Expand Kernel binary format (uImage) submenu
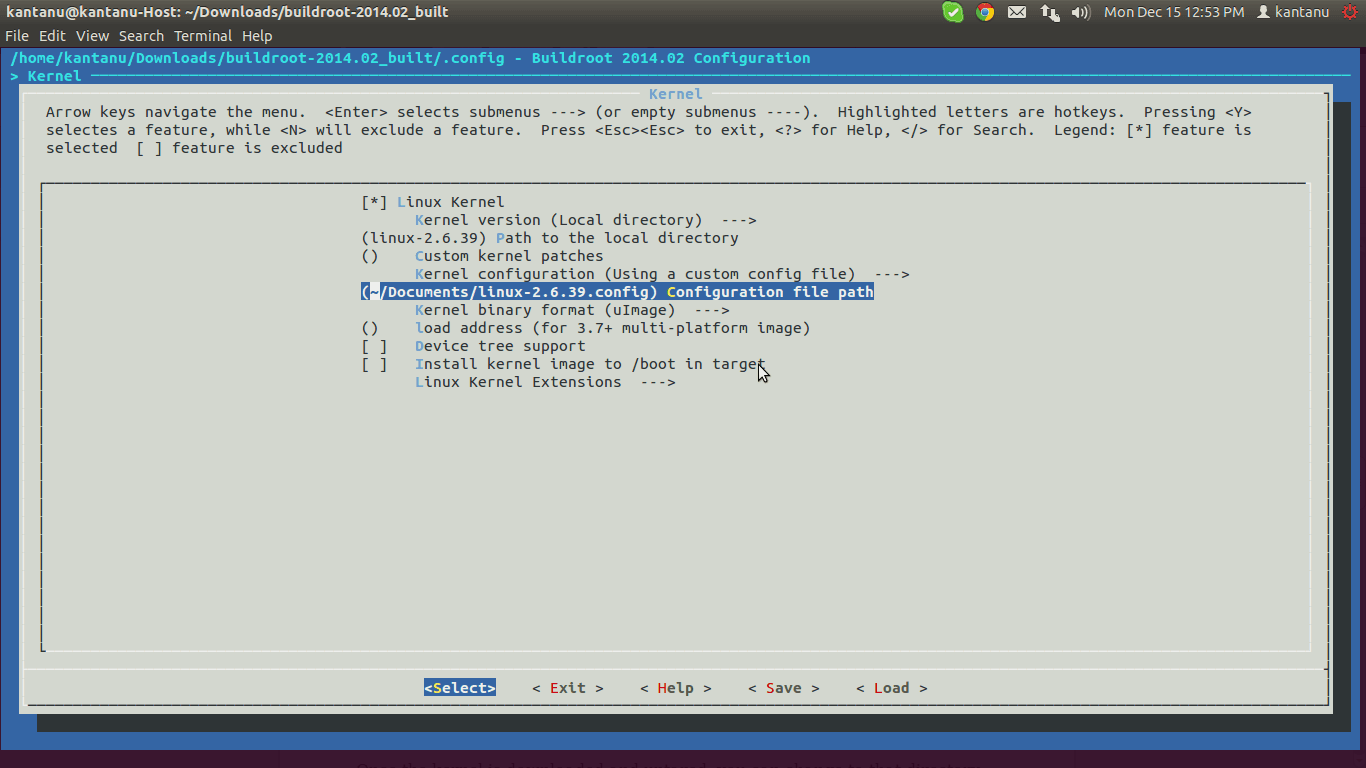The width and height of the screenshot is (1366, 768). [x=572, y=310]
